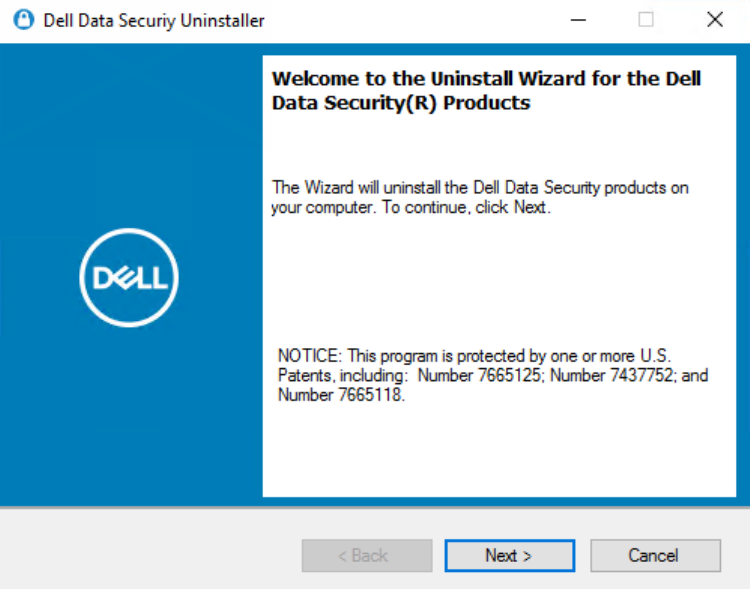Click the disabled < Back button
This screenshot has width=750, height=589.
[x=367, y=556]
